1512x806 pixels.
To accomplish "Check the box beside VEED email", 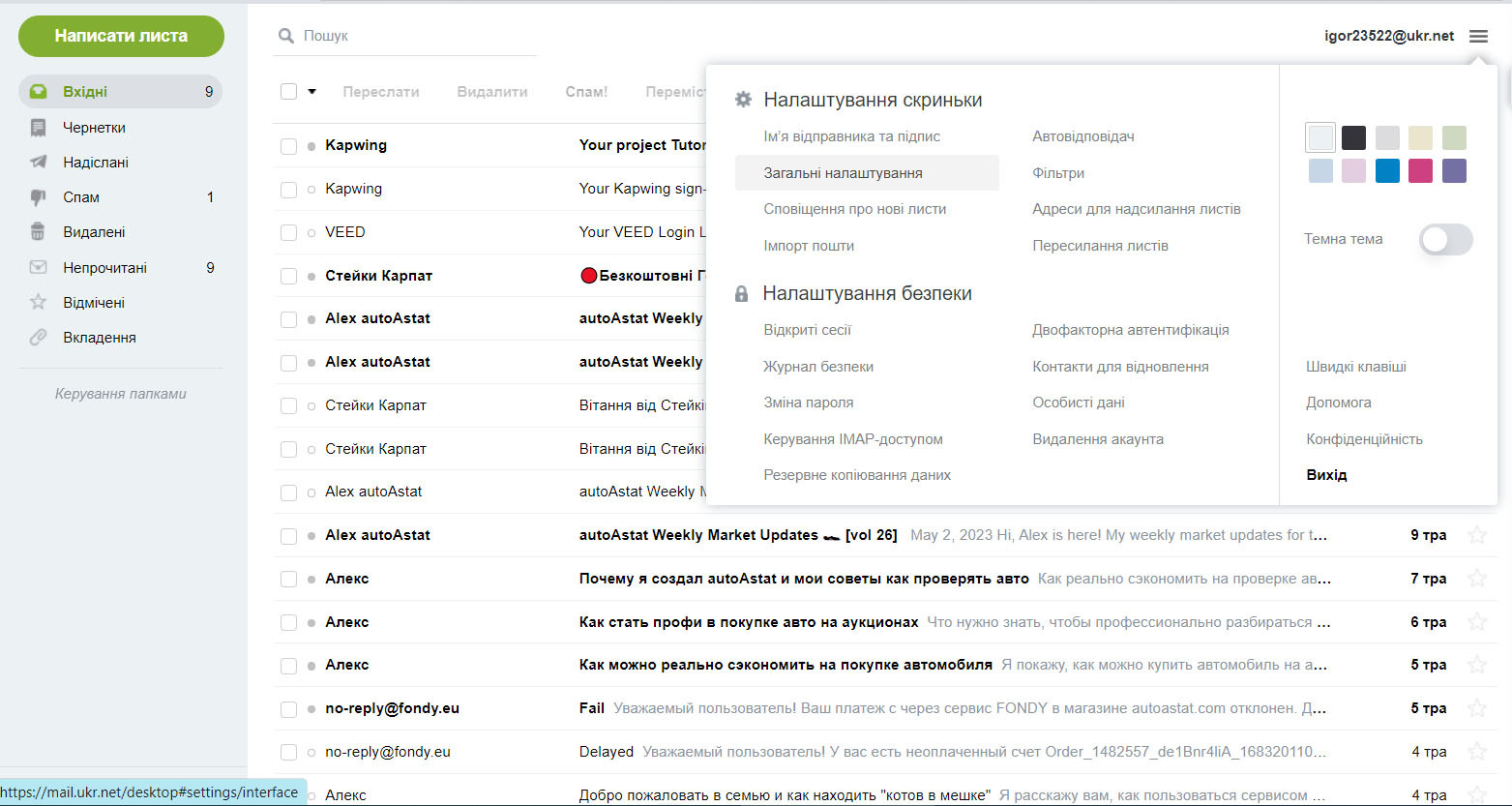I will pyautogui.click(x=288, y=233).
